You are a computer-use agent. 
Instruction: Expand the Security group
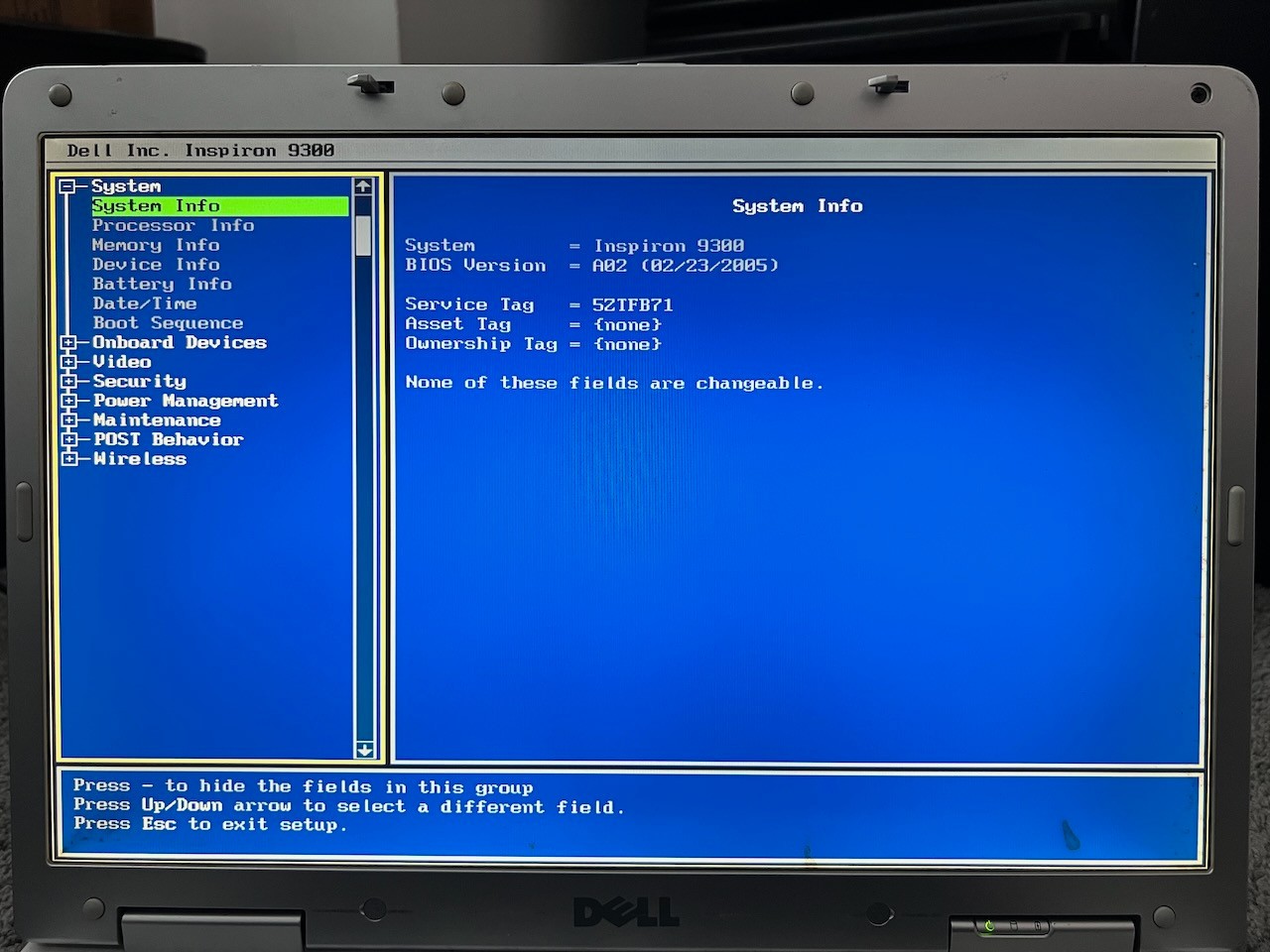tap(68, 382)
